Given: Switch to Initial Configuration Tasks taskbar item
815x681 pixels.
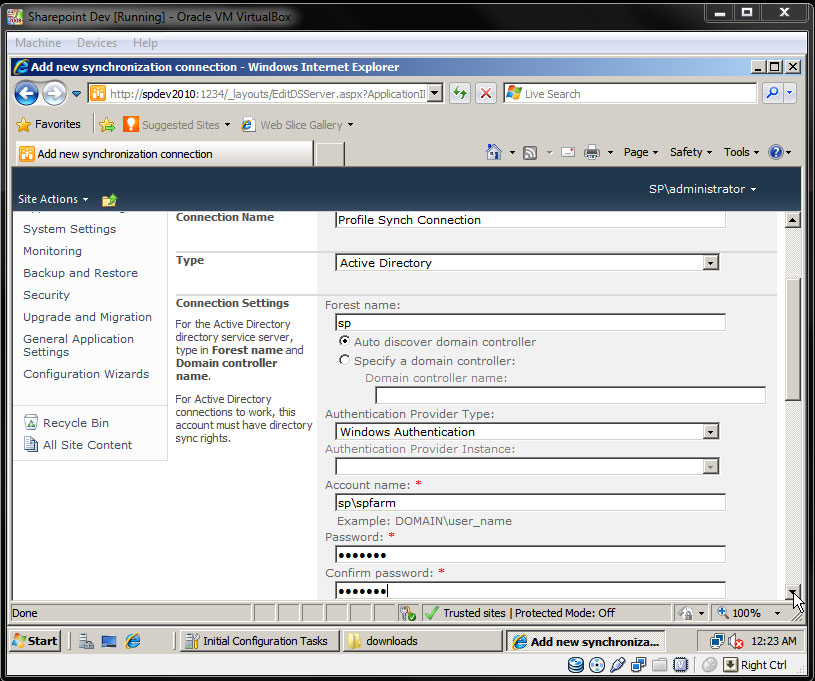Looking at the screenshot, I should [x=259, y=641].
